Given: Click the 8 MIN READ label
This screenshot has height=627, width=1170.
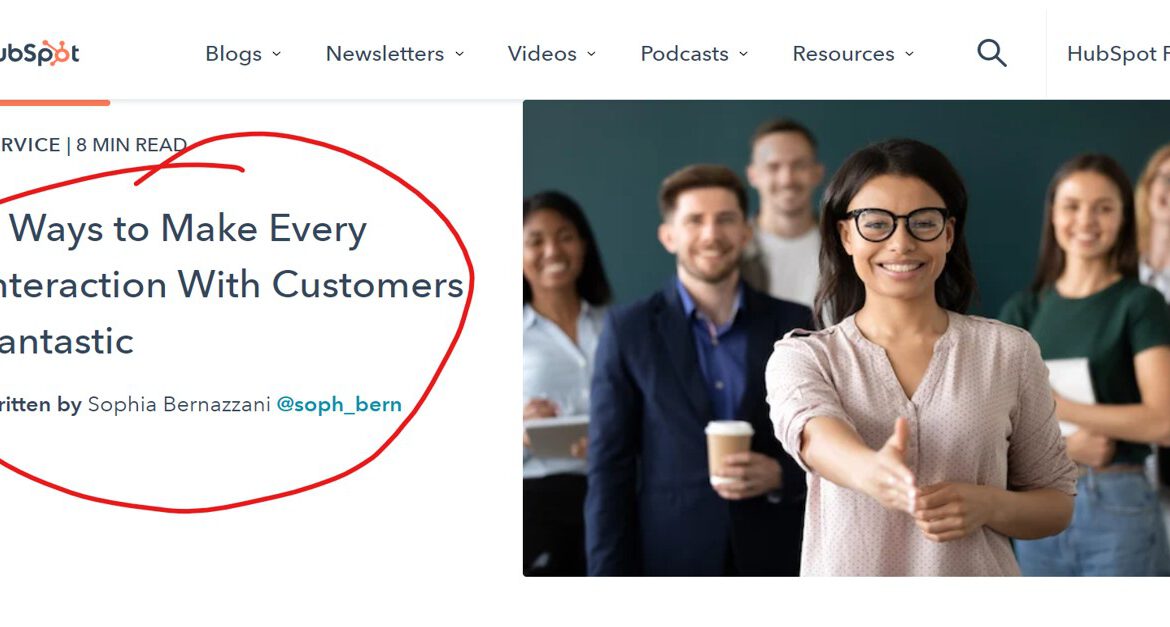Looking at the screenshot, I should tap(131, 145).
